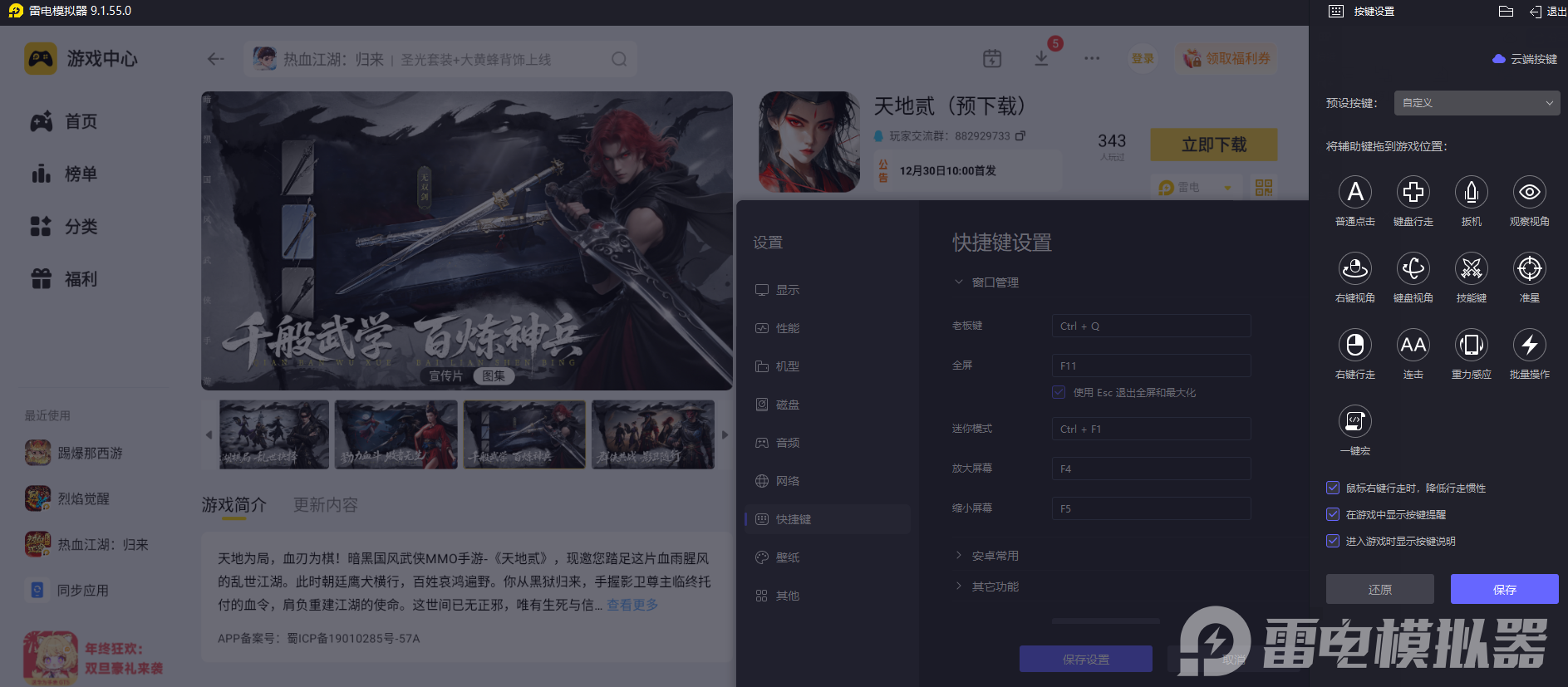Open the downloads icon with badge 5
This screenshot has height=687, width=1568.
click(x=1041, y=58)
